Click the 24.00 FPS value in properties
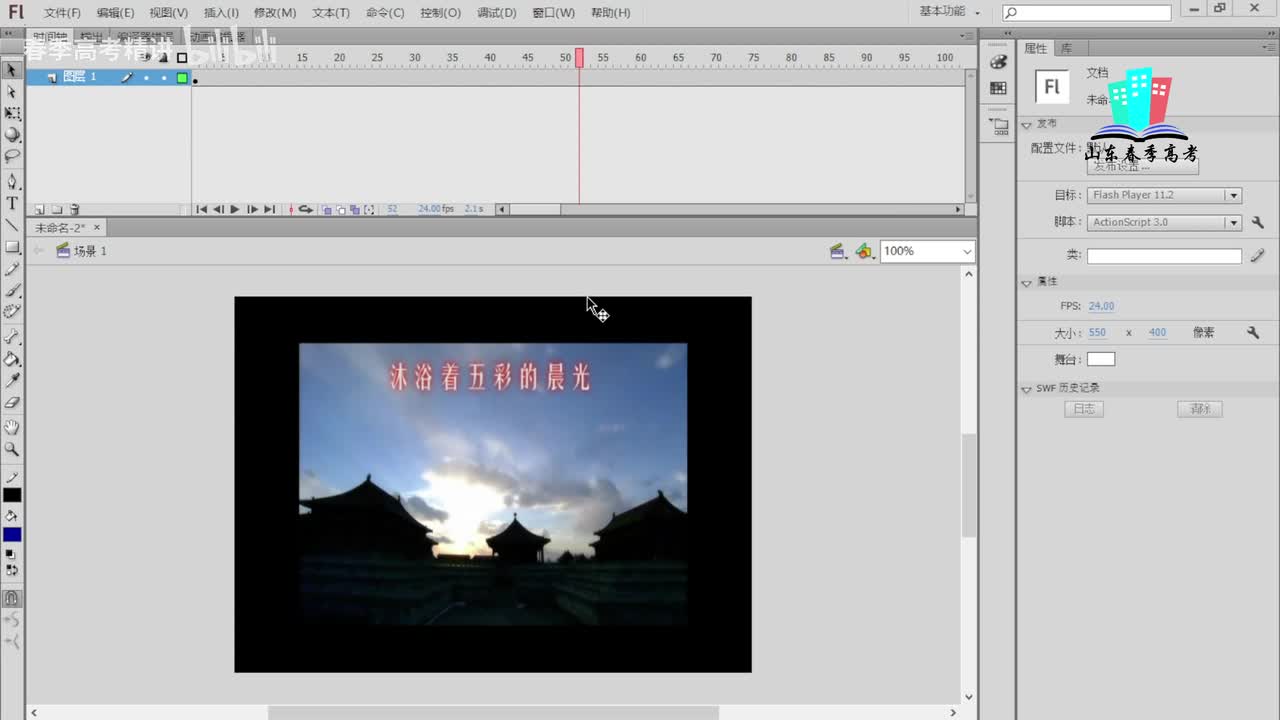1280x720 pixels. click(x=1101, y=306)
